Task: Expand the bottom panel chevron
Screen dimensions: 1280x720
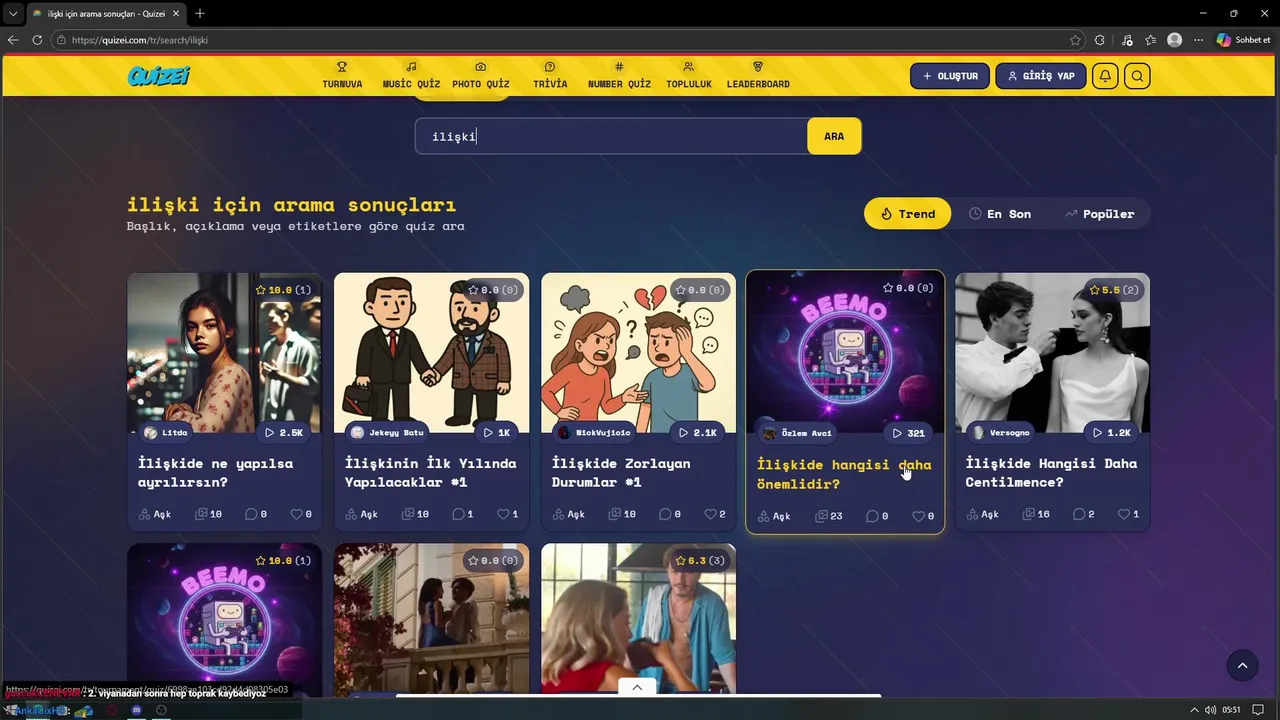Action: tap(637, 687)
